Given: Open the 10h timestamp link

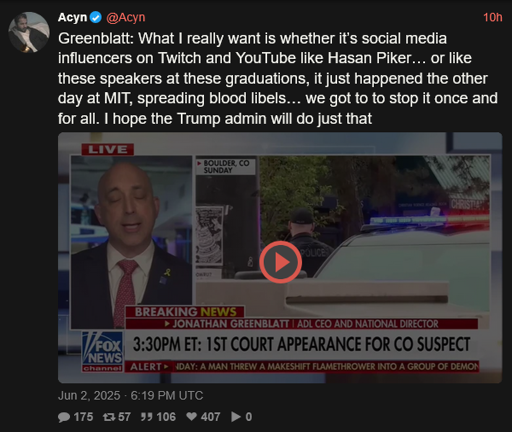Looking at the screenshot, I should [493, 17].
